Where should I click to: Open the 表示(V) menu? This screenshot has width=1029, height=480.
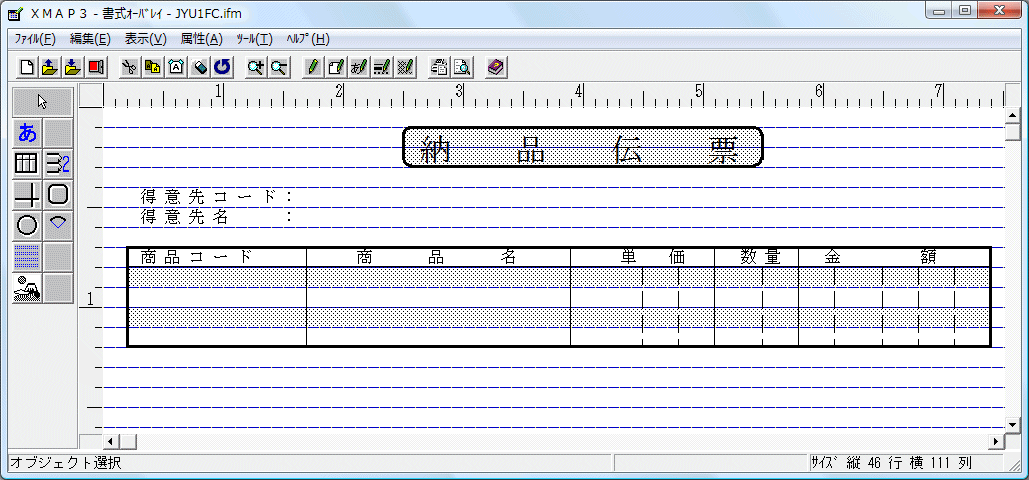click(x=146, y=39)
